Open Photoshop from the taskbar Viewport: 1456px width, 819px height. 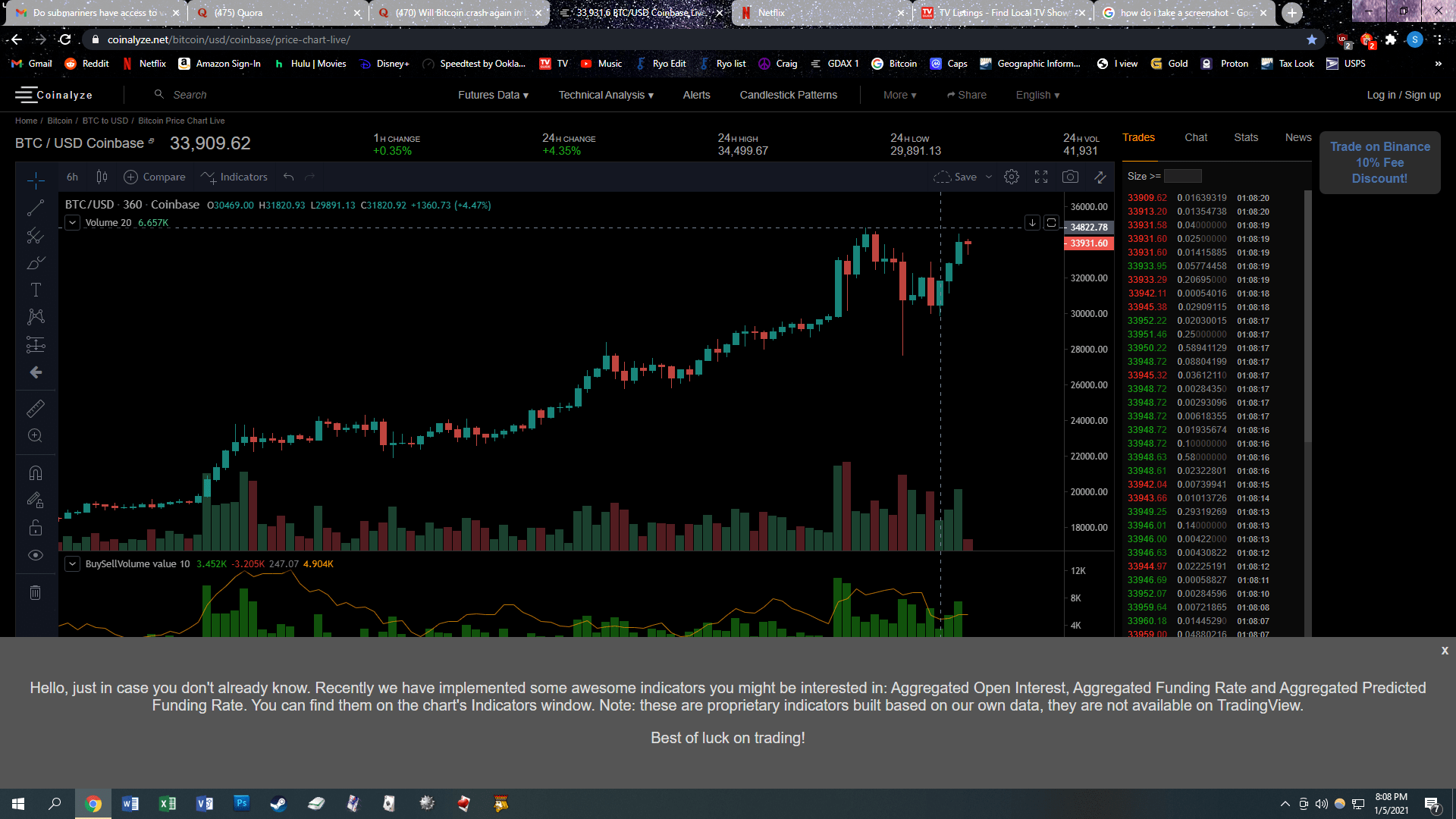(241, 804)
